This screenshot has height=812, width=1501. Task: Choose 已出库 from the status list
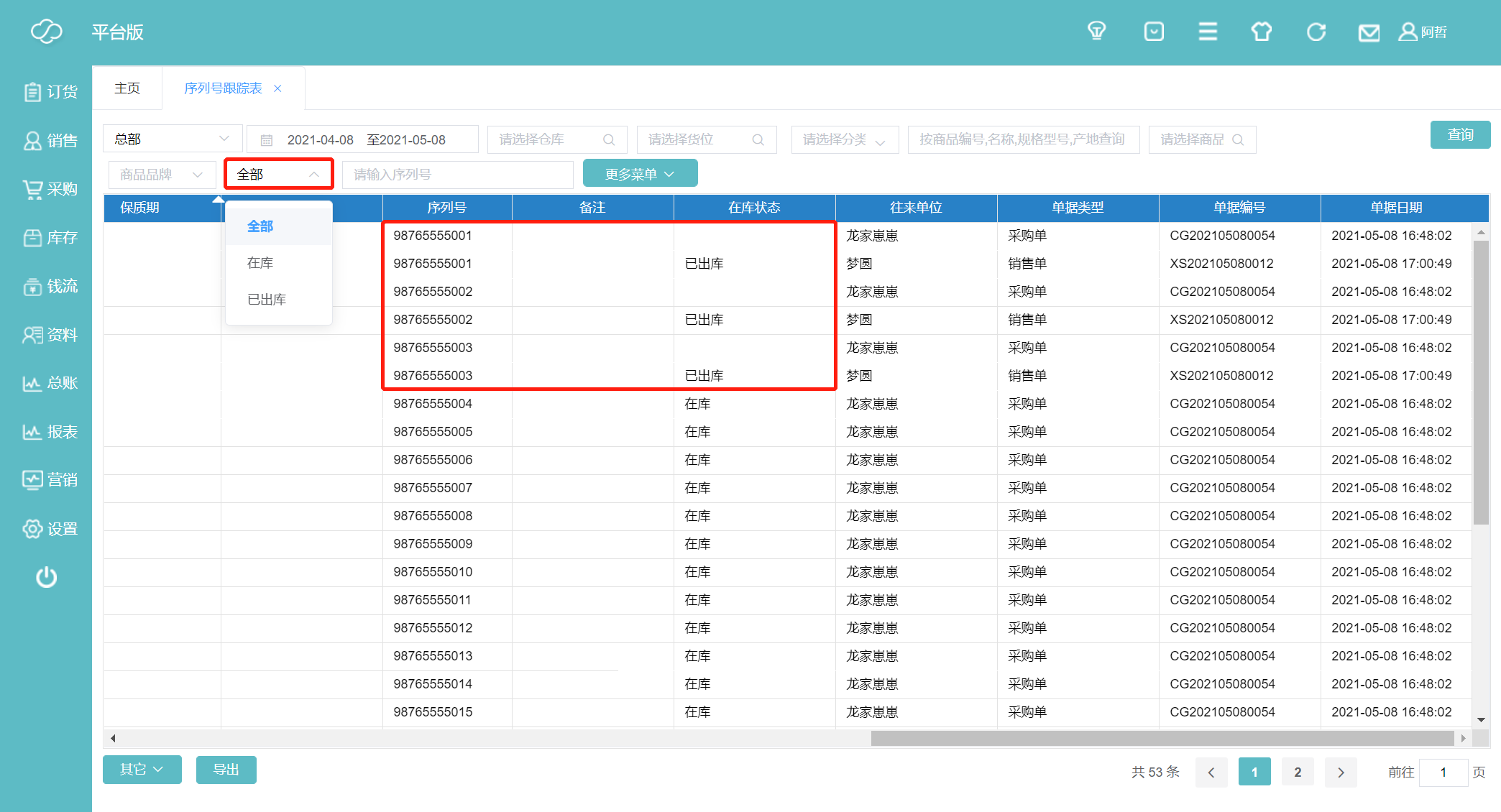(267, 300)
